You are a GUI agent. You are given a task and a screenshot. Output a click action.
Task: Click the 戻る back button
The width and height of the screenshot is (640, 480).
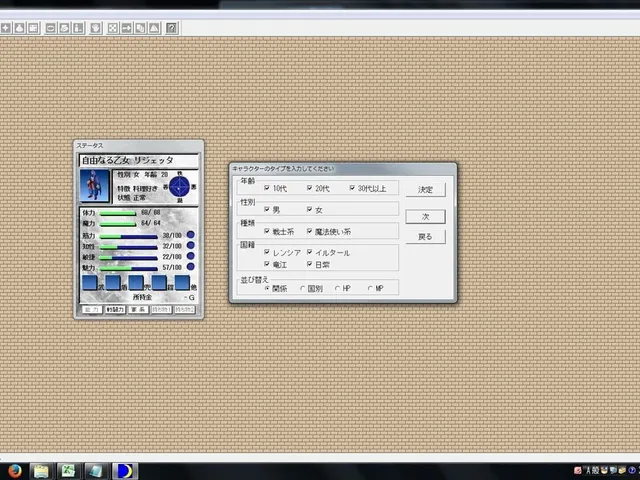pos(425,237)
